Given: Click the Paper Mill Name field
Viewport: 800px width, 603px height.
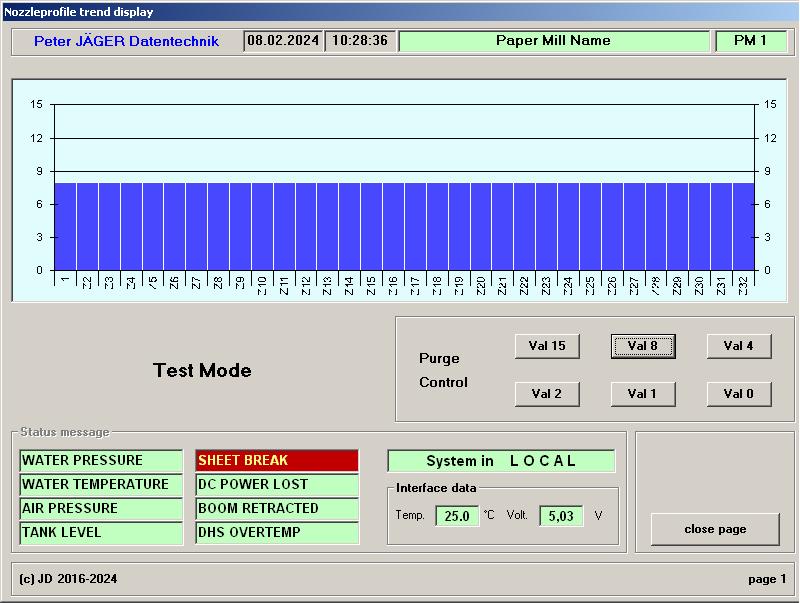Looking at the screenshot, I should click(x=553, y=41).
